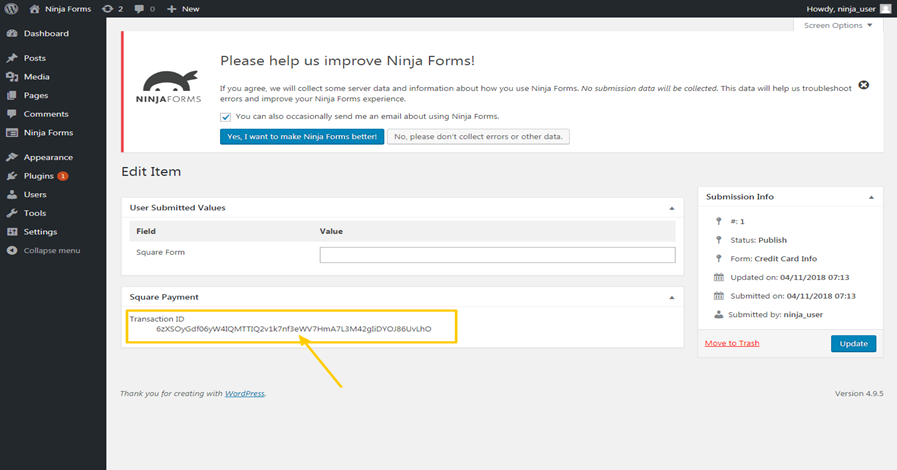Open the Screen Options dropdown
The image size is (897, 470).
click(838, 25)
